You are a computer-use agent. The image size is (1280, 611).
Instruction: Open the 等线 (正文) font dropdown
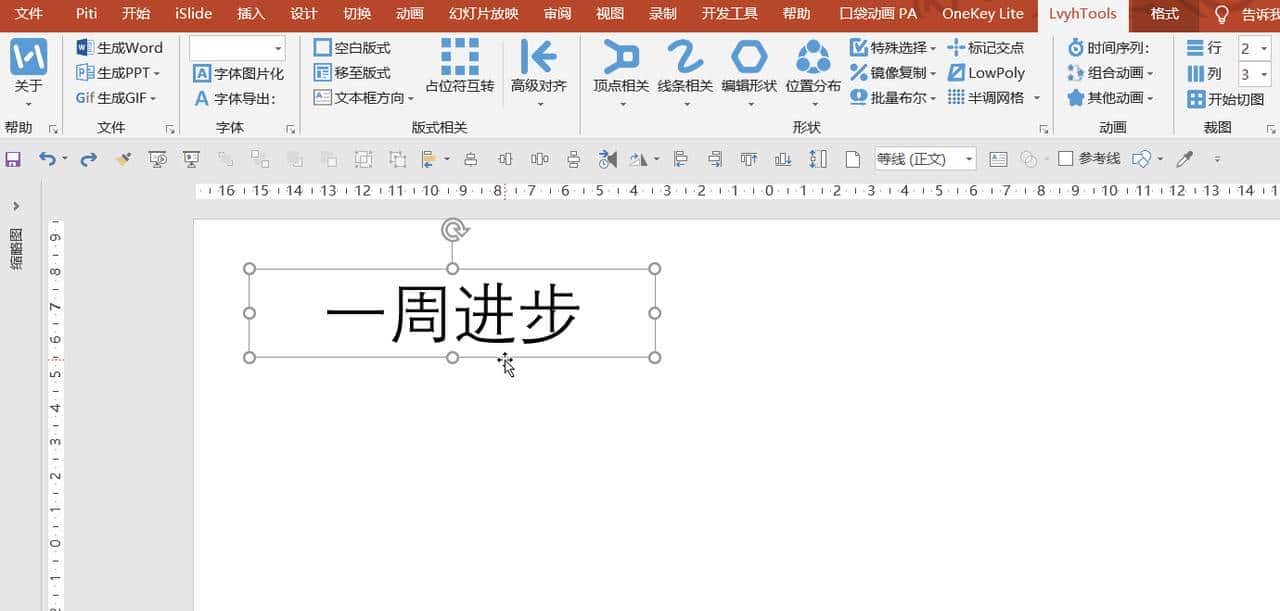tap(925, 158)
